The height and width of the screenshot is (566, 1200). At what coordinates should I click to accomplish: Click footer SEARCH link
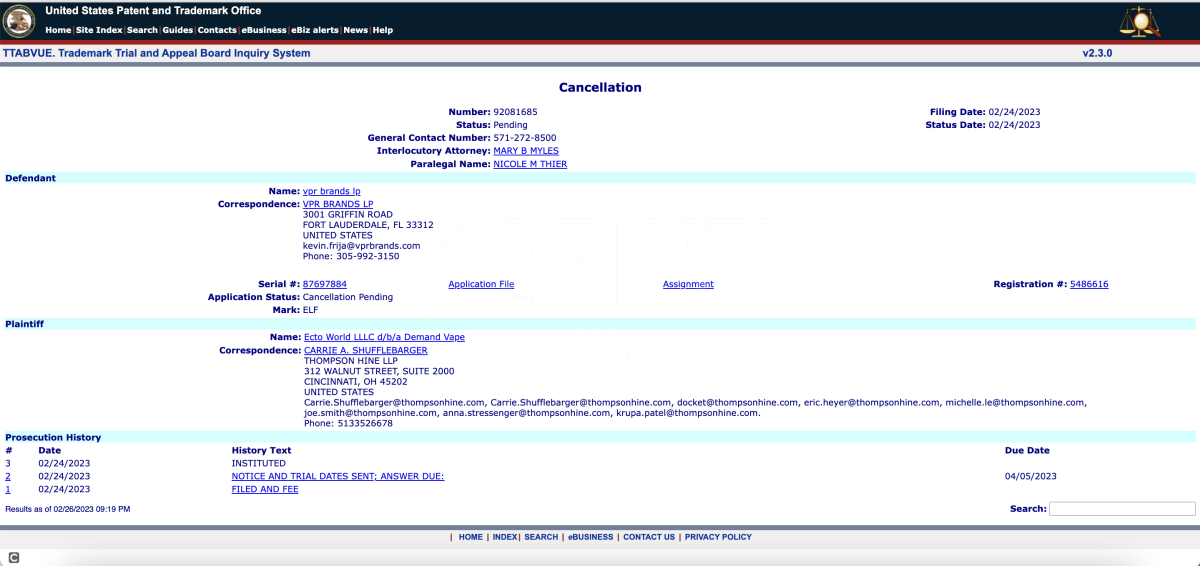541,537
